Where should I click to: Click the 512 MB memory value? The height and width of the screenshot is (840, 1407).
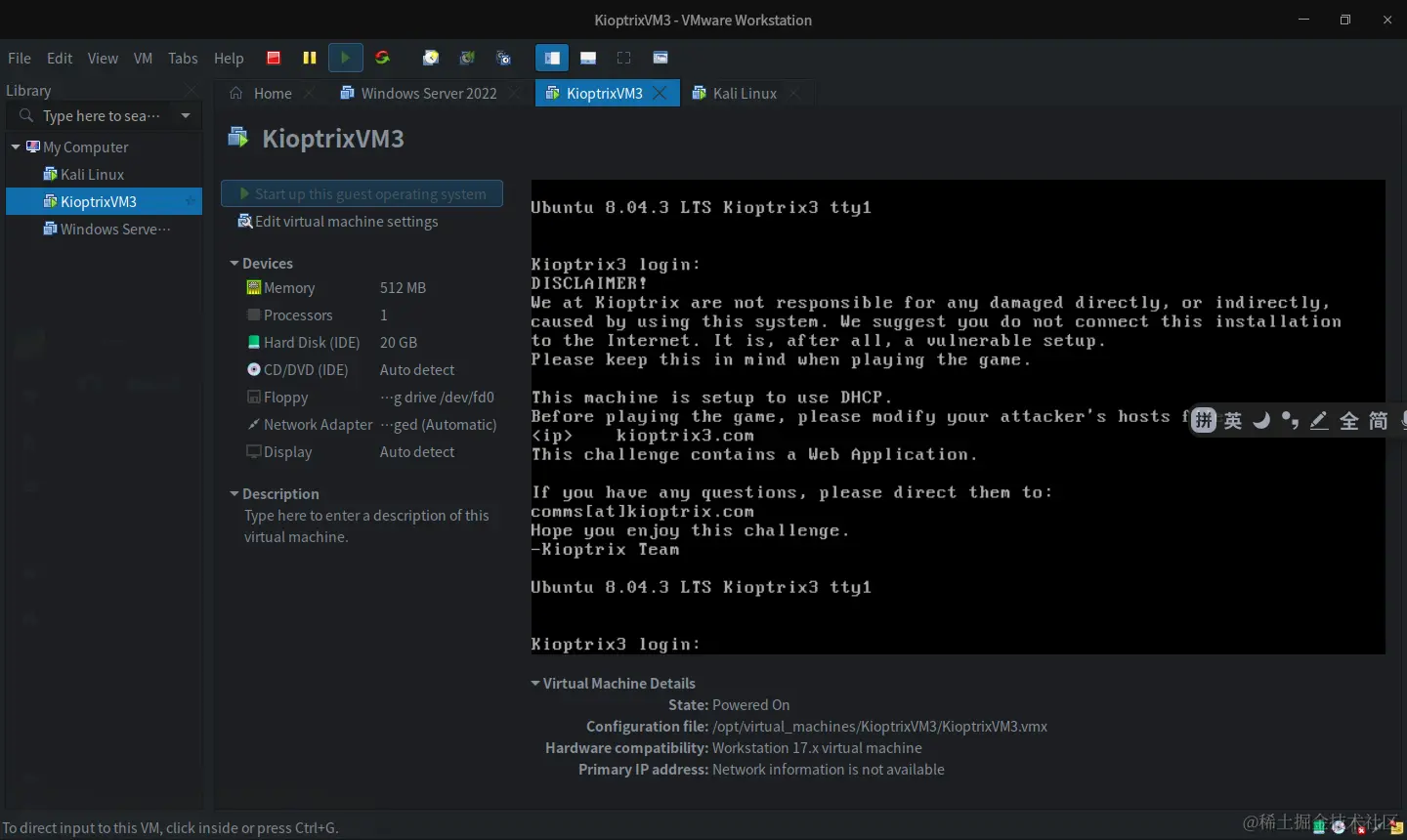[403, 288]
